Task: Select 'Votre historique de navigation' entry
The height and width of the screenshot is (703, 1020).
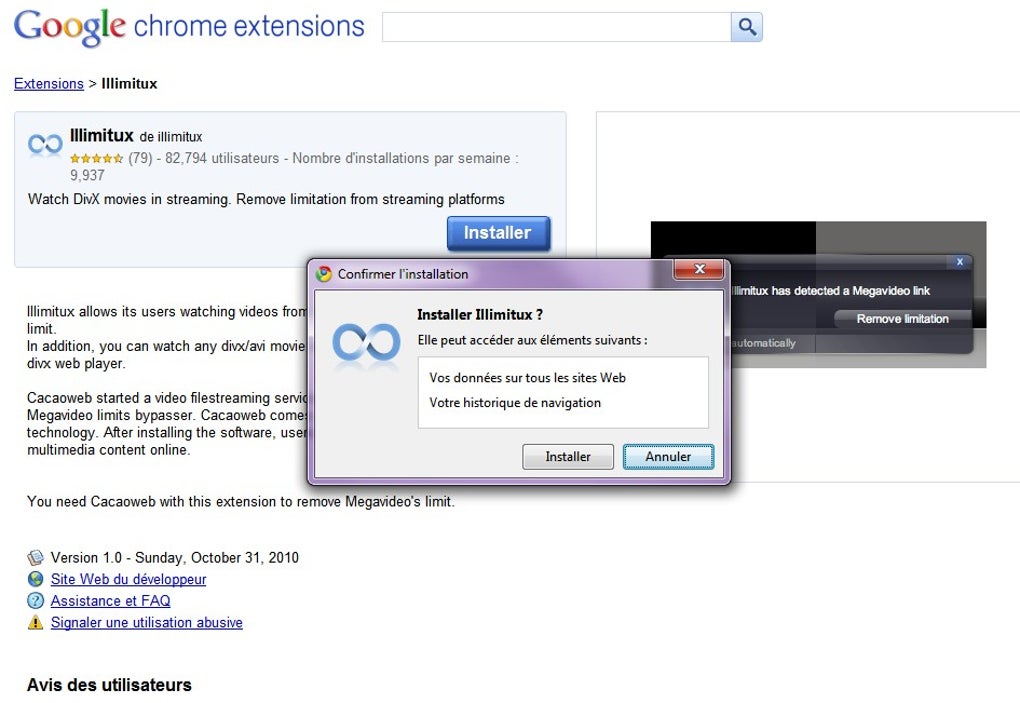Action: [515, 403]
